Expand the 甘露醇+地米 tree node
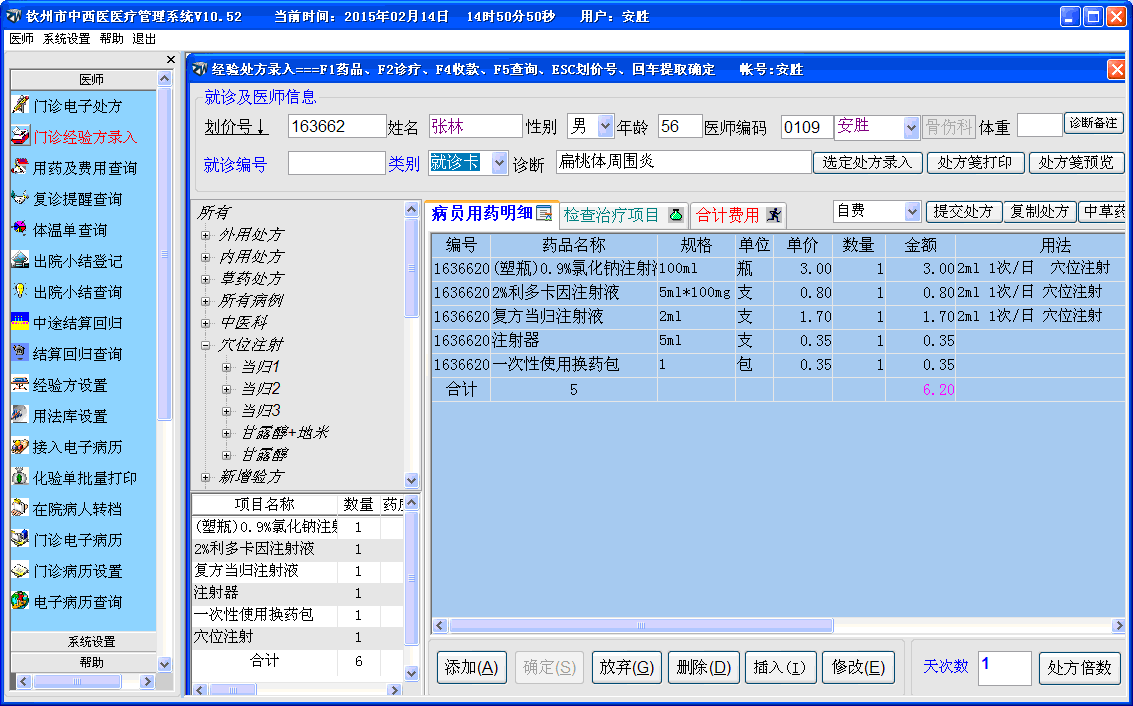The image size is (1133, 706). (x=227, y=433)
